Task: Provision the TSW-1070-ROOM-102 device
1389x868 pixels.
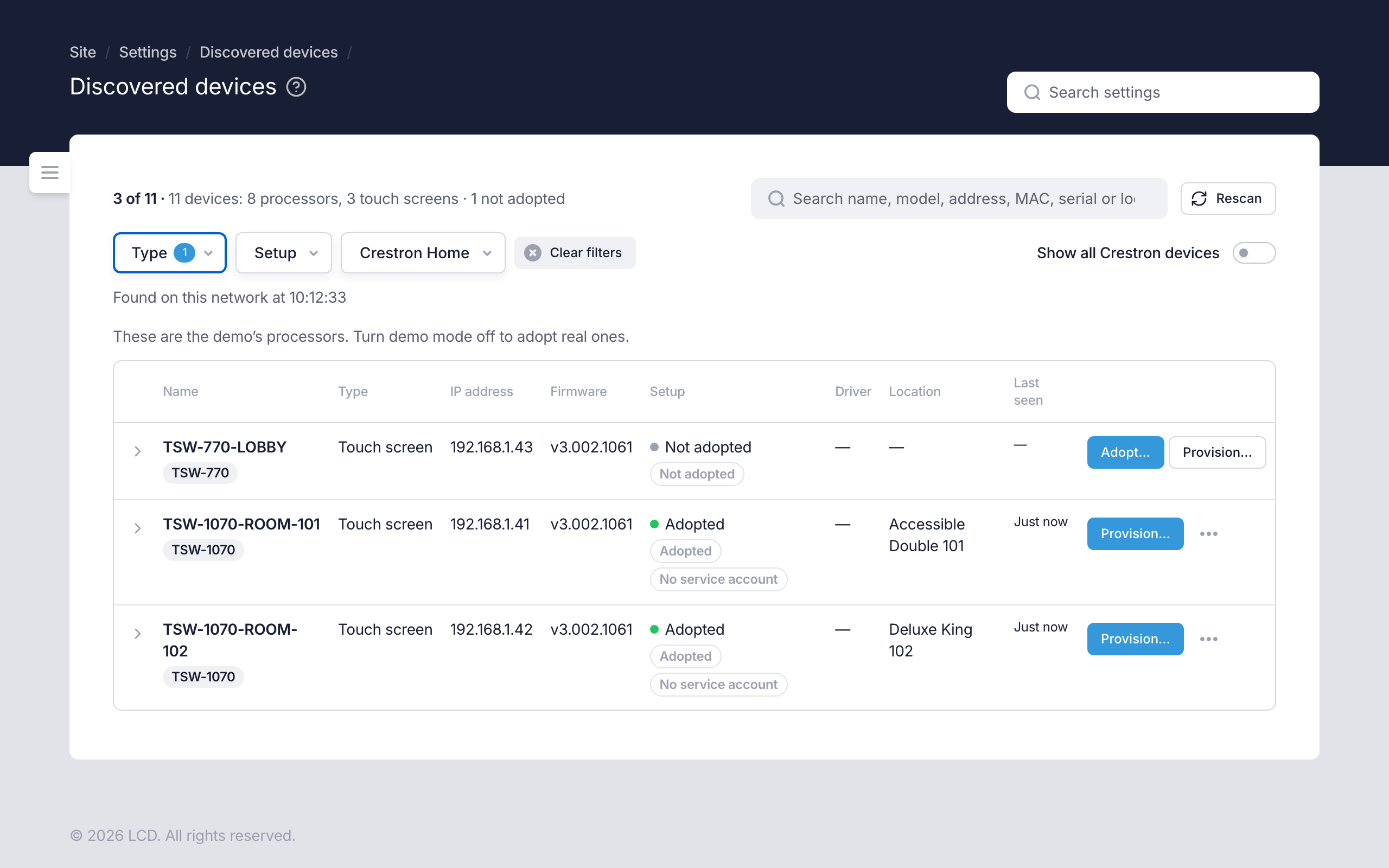Action: (x=1135, y=639)
